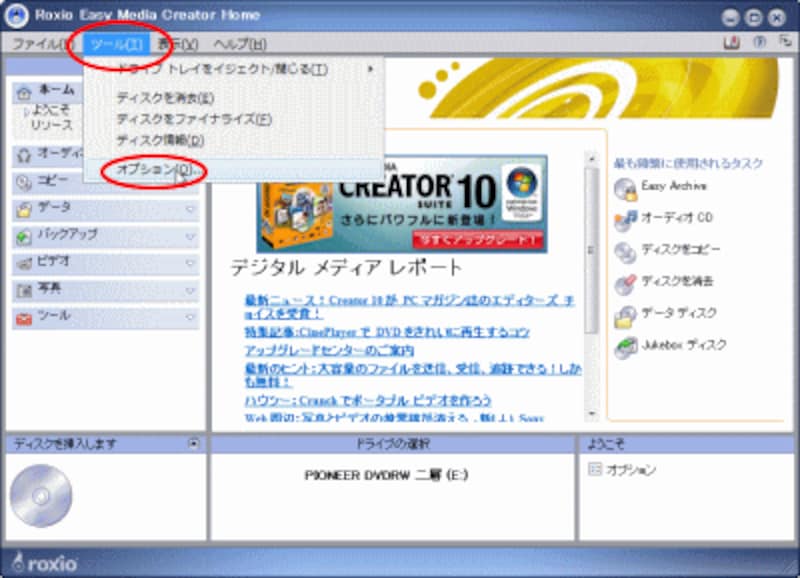
Task: Click the options icon in ようこそ panel
Action: (x=594, y=469)
